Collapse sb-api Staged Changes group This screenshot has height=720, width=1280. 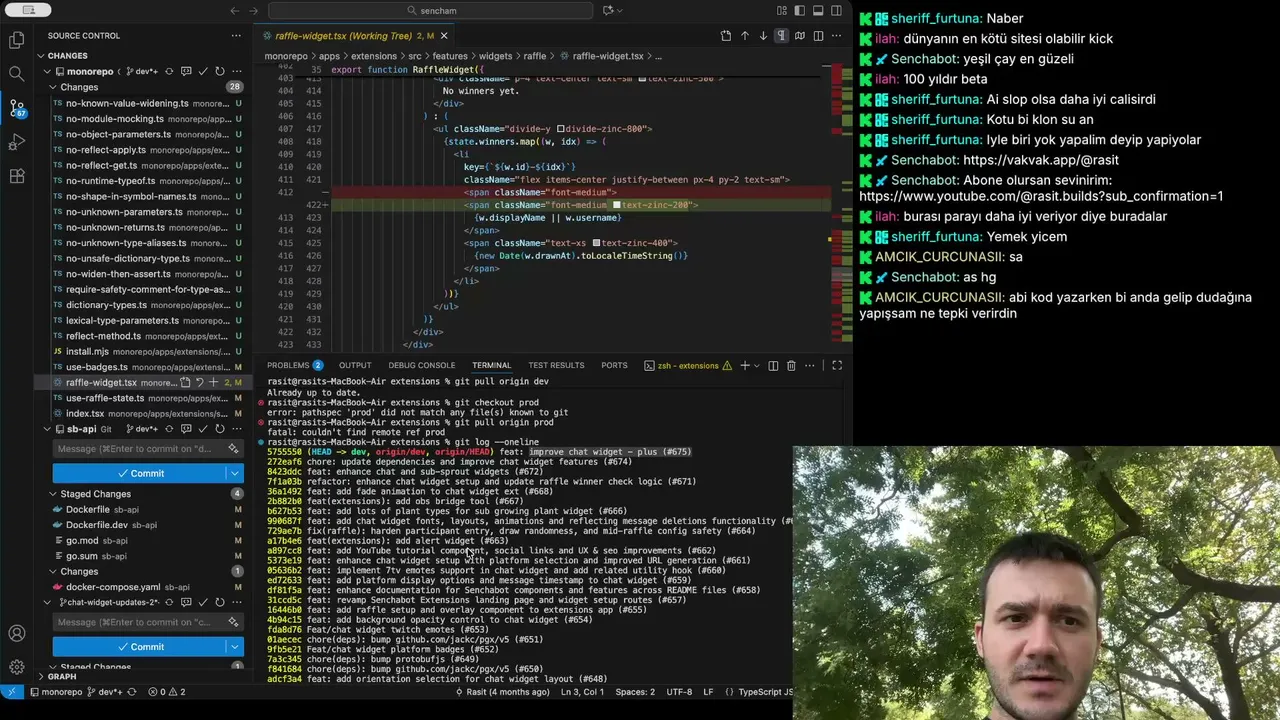pyautogui.click(x=53, y=494)
